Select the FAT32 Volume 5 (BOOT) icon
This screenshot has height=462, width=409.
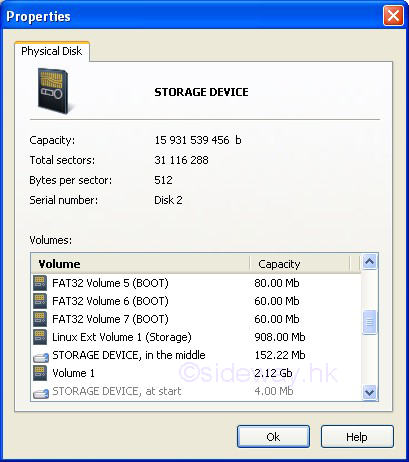40,283
